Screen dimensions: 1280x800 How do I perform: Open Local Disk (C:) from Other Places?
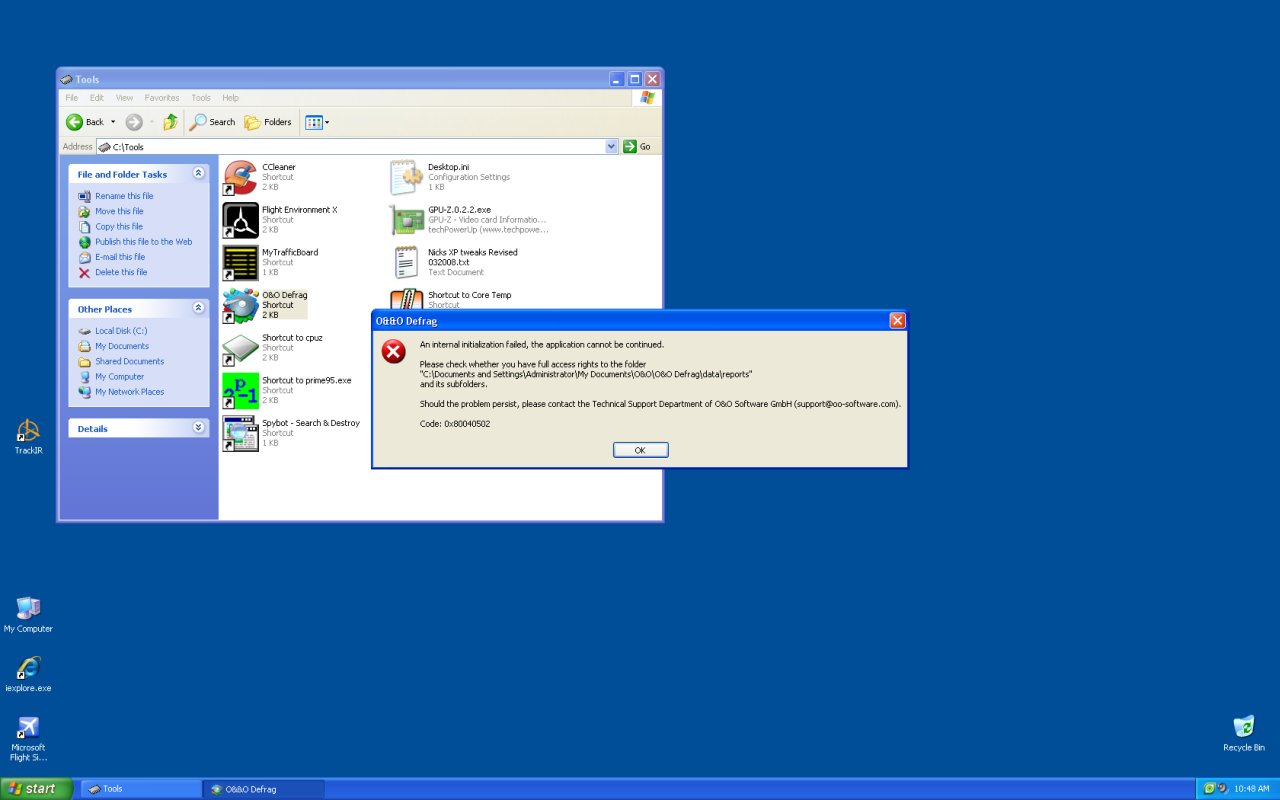tap(121, 331)
